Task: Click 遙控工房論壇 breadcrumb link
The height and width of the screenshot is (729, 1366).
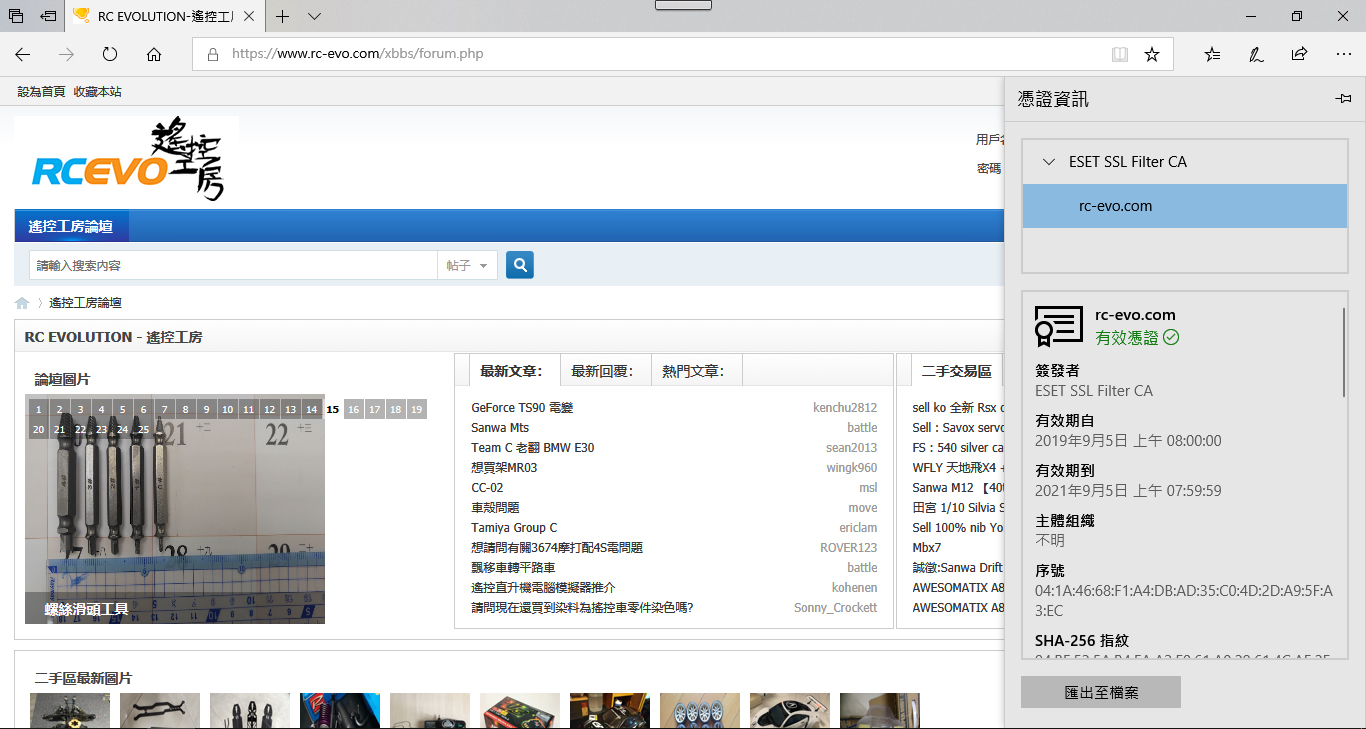Action: point(86,303)
